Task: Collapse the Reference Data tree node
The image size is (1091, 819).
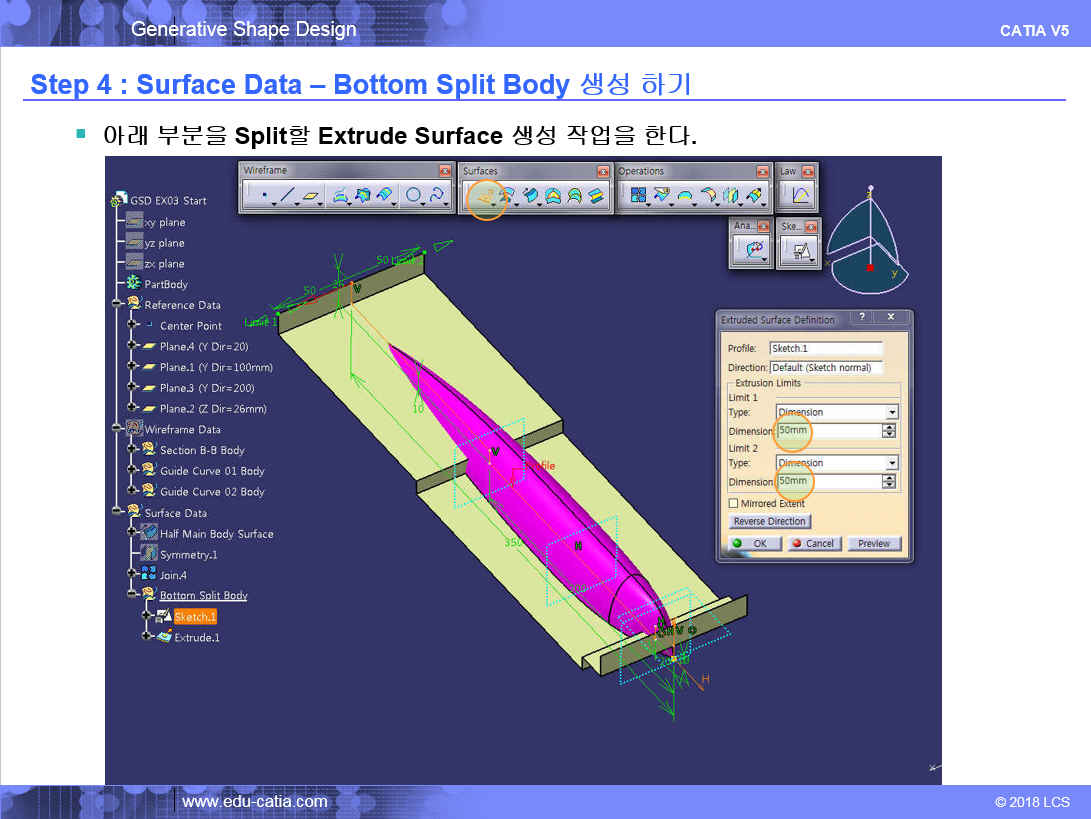Action: click(x=119, y=304)
